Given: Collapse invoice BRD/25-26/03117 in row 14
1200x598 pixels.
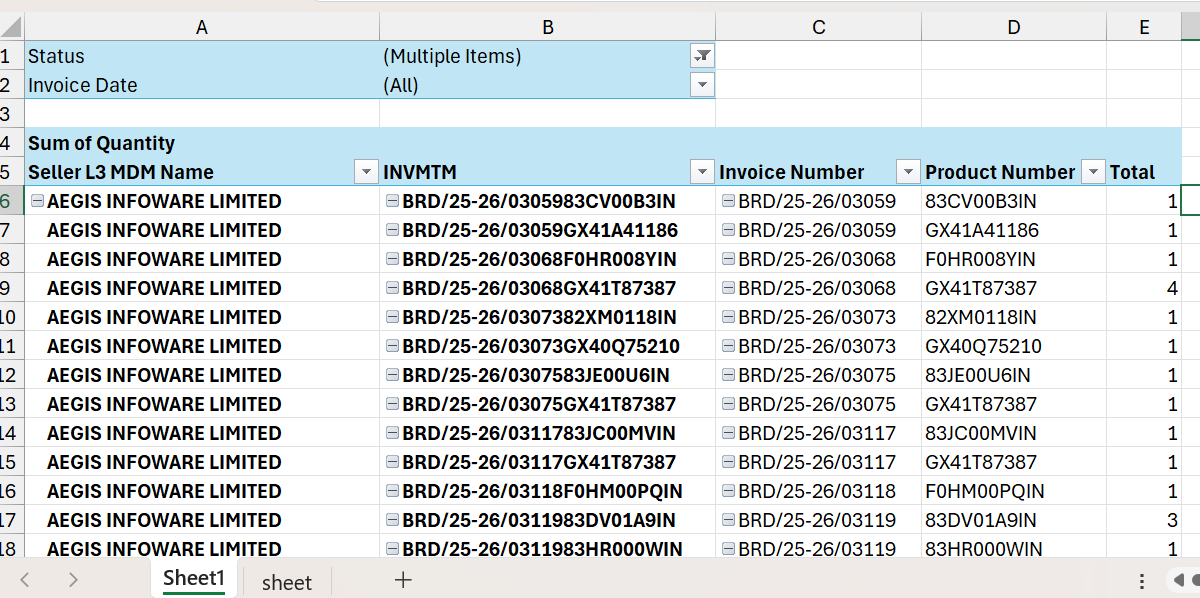Looking at the screenshot, I should tap(728, 433).
